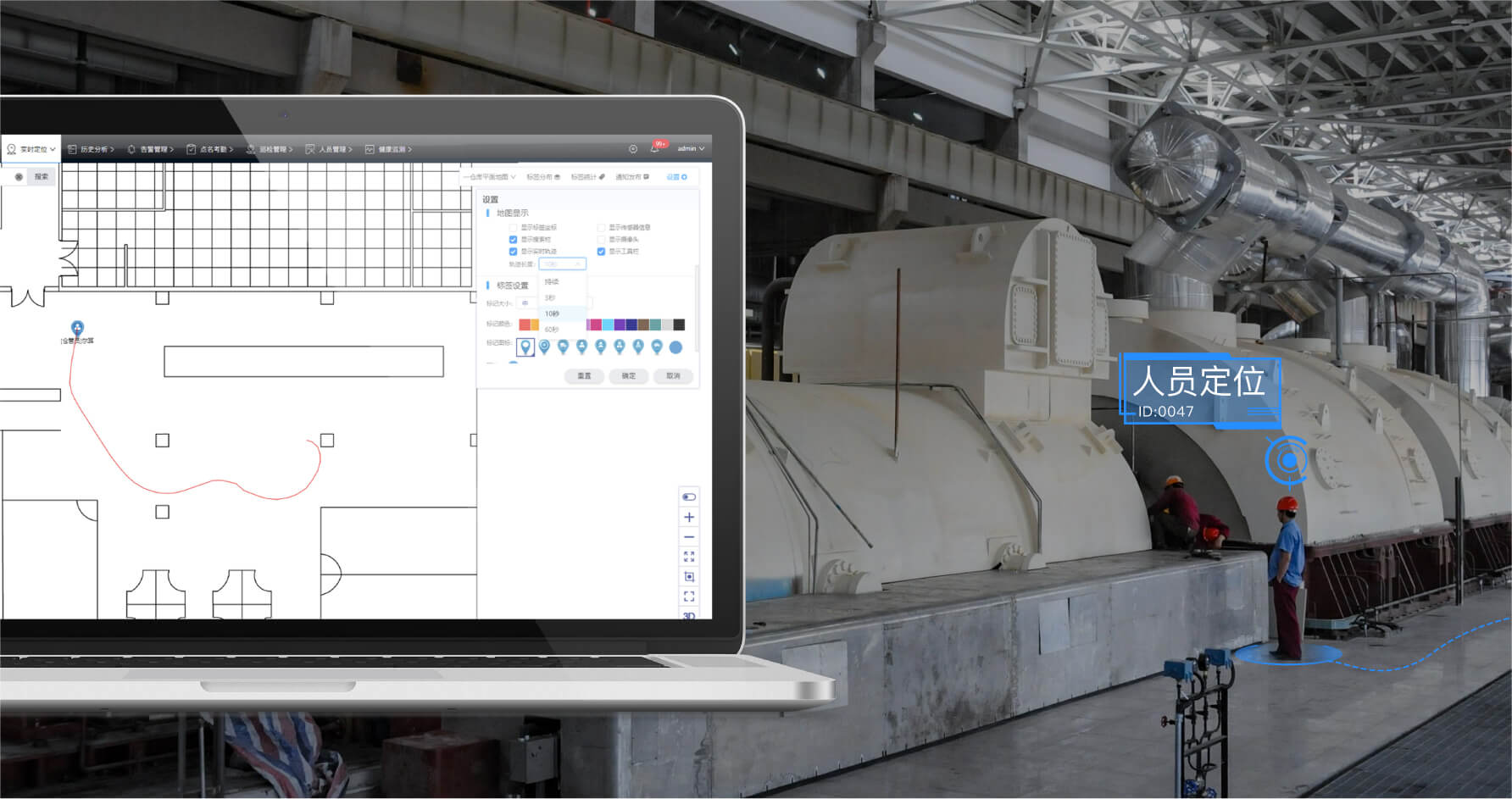Viewport: 1512px width, 799px height.
Task: Select 60秒 from the trajectory length list
Action: 552,329
